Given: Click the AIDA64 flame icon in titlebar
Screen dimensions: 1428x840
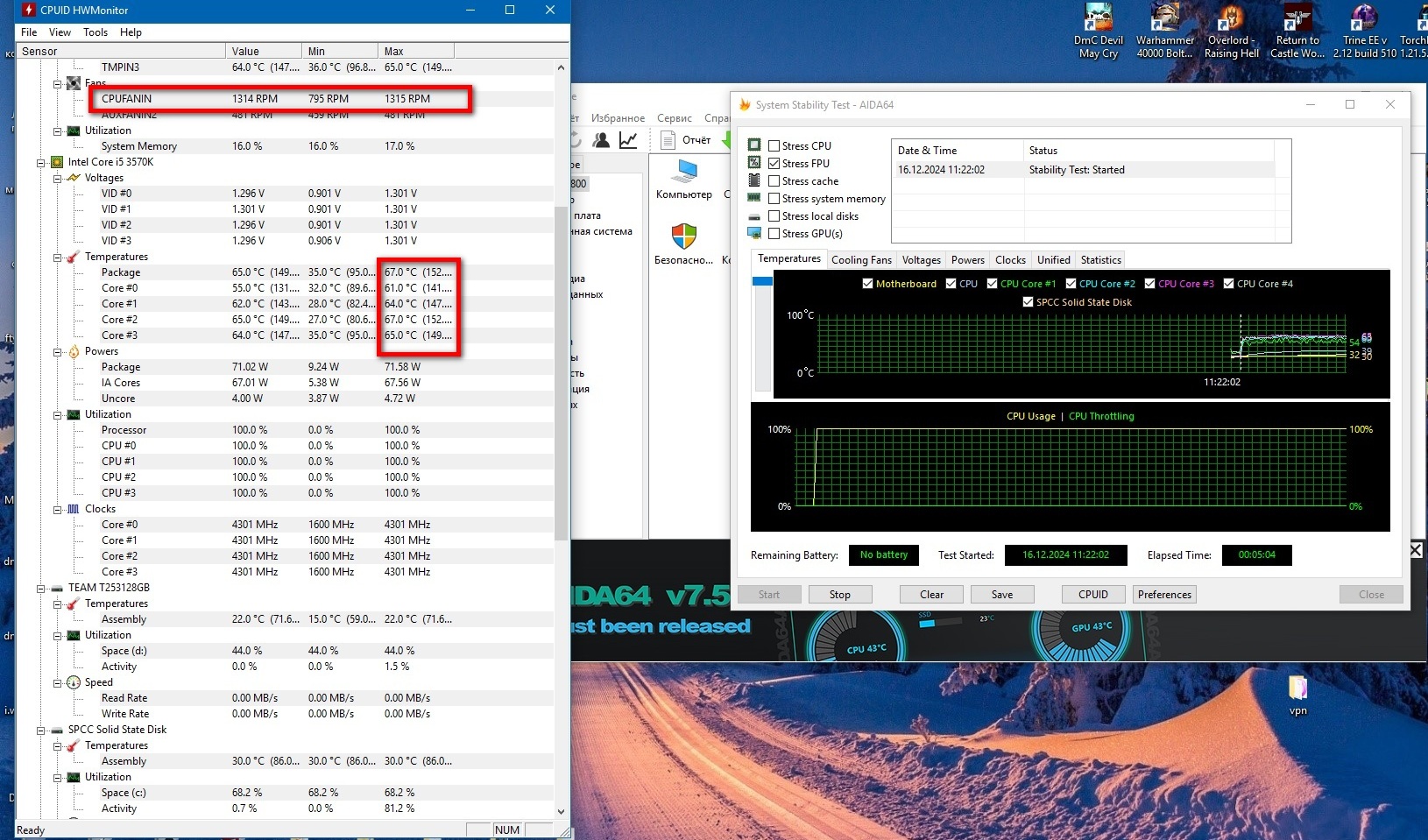Looking at the screenshot, I should pyautogui.click(x=746, y=105).
